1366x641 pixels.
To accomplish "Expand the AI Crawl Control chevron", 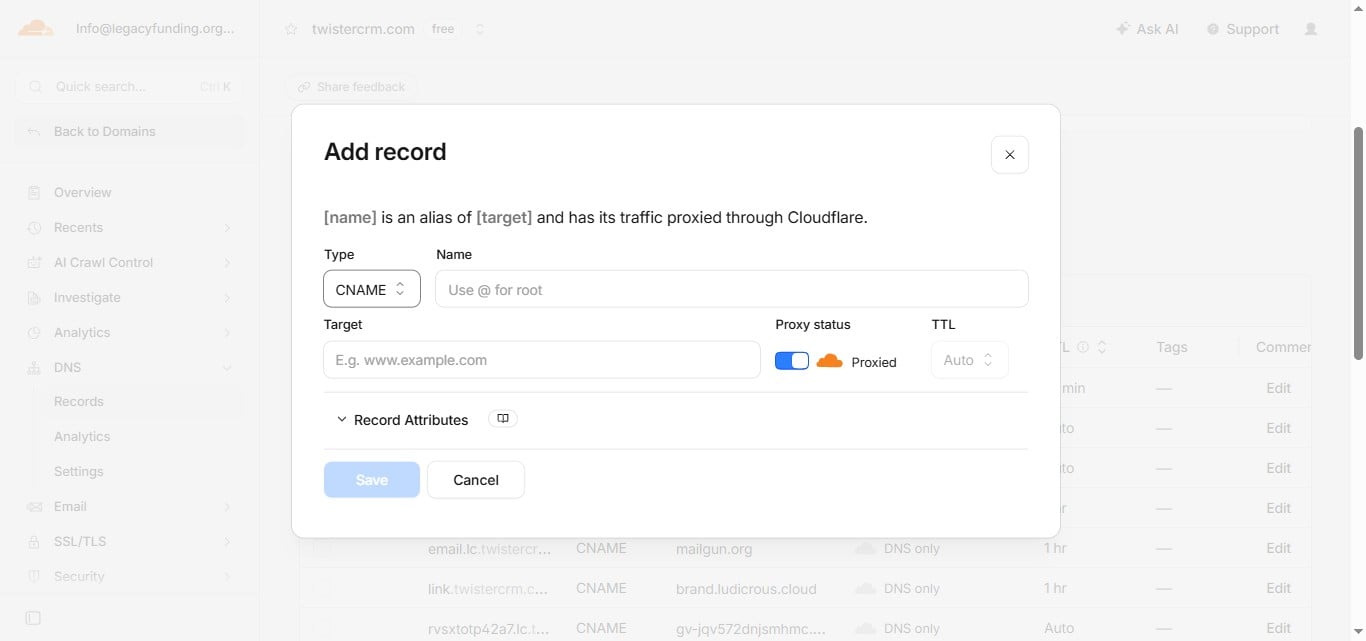I will click(x=227, y=263).
